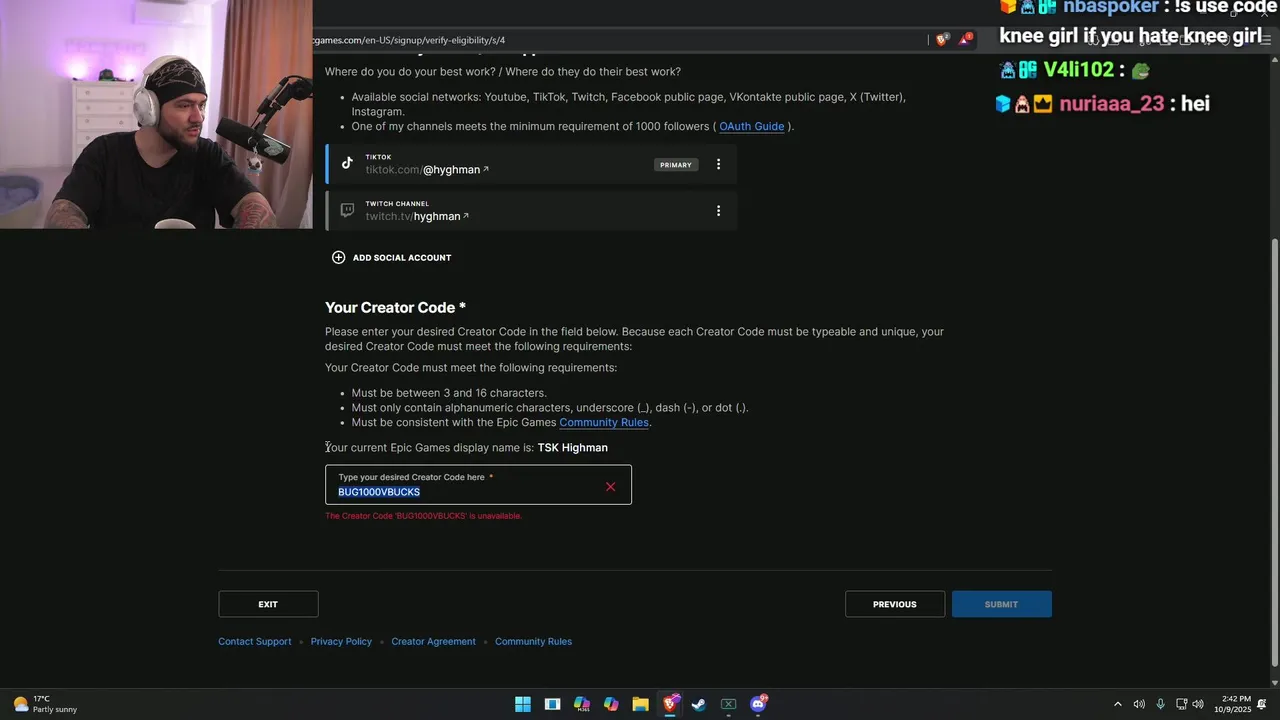Viewport: 1280px width, 720px height.
Task: Open the network and volume quick settings
Action: (x=1190, y=704)
